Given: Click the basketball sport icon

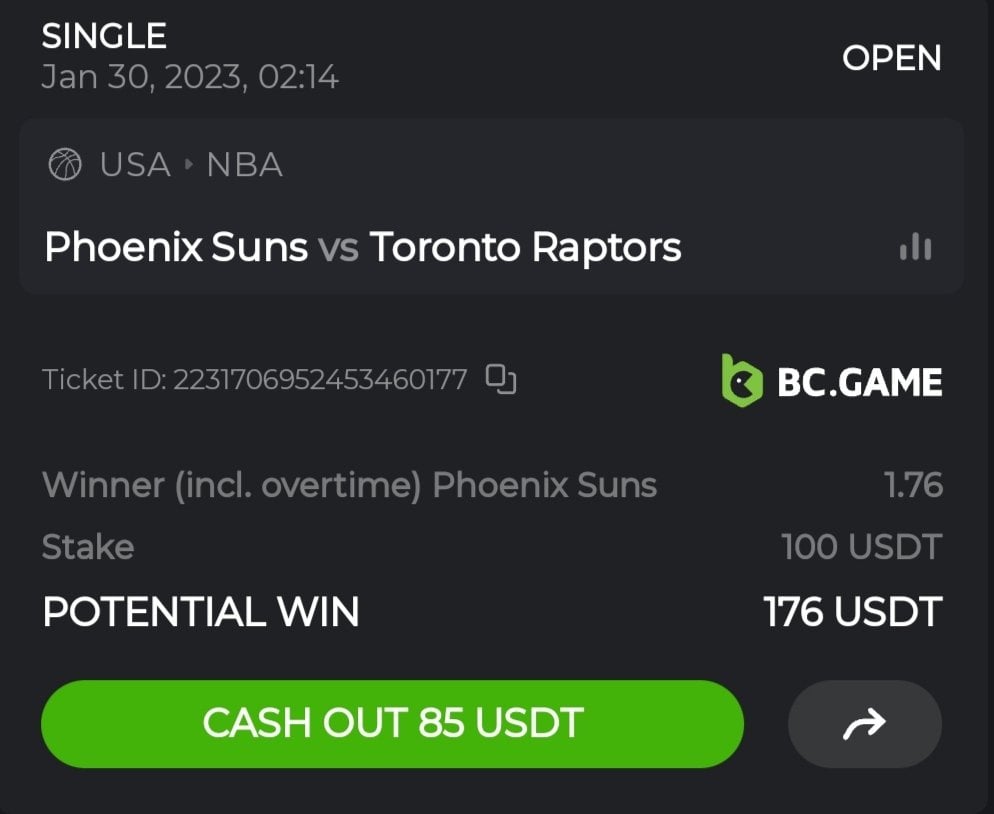Looking at the screenshot, I should click(x=65, y=165).
